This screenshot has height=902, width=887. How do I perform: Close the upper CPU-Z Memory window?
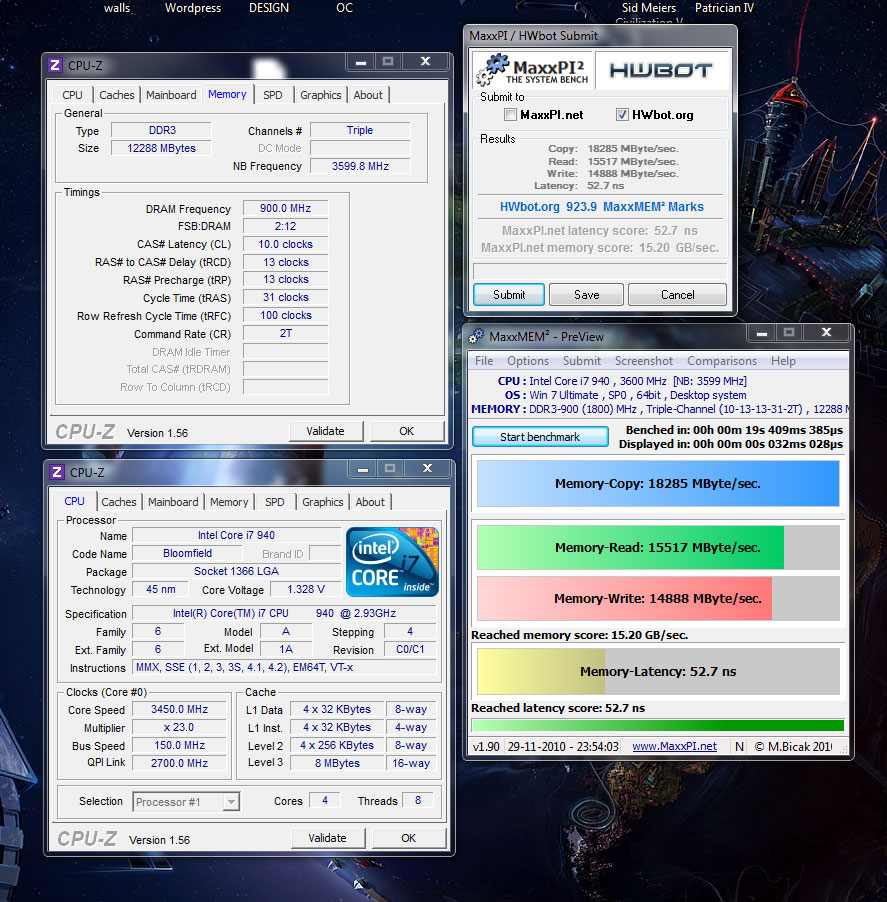tap(425, 62)
